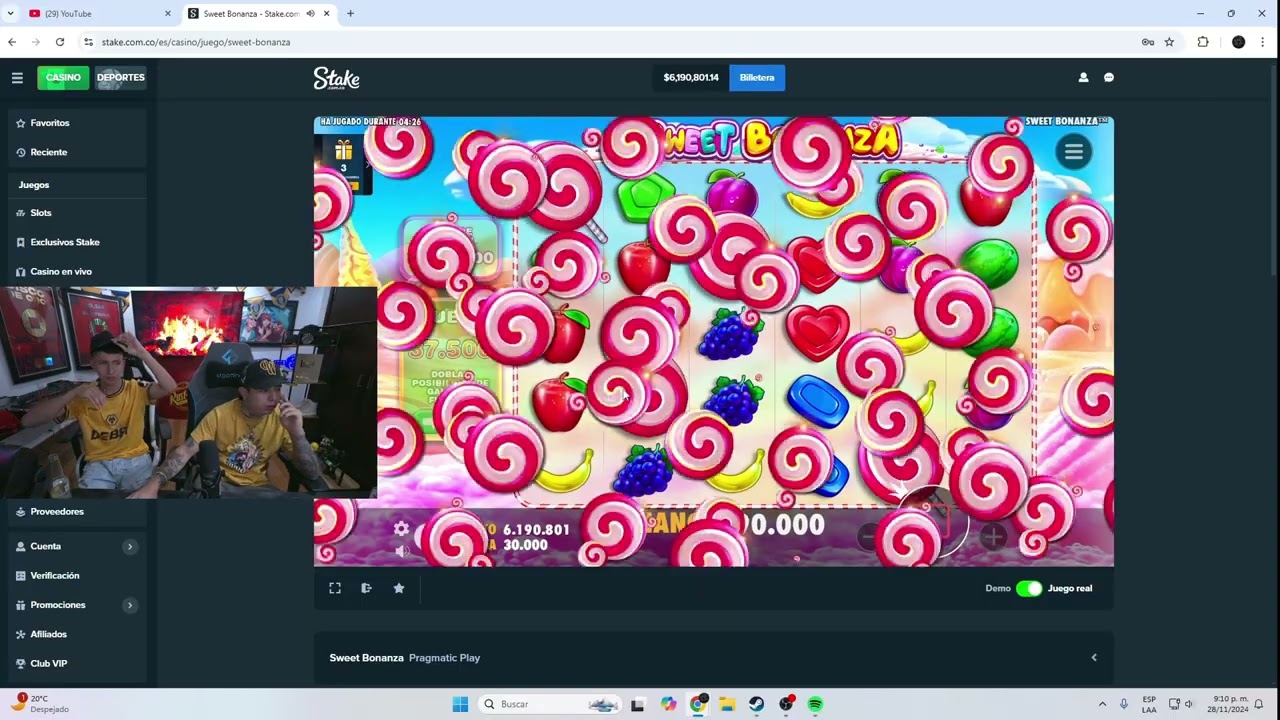Viewport: 1280px width, 720px height.
Task: Toggle theatre mode icon below the game
Action: (x=367, y=588)
